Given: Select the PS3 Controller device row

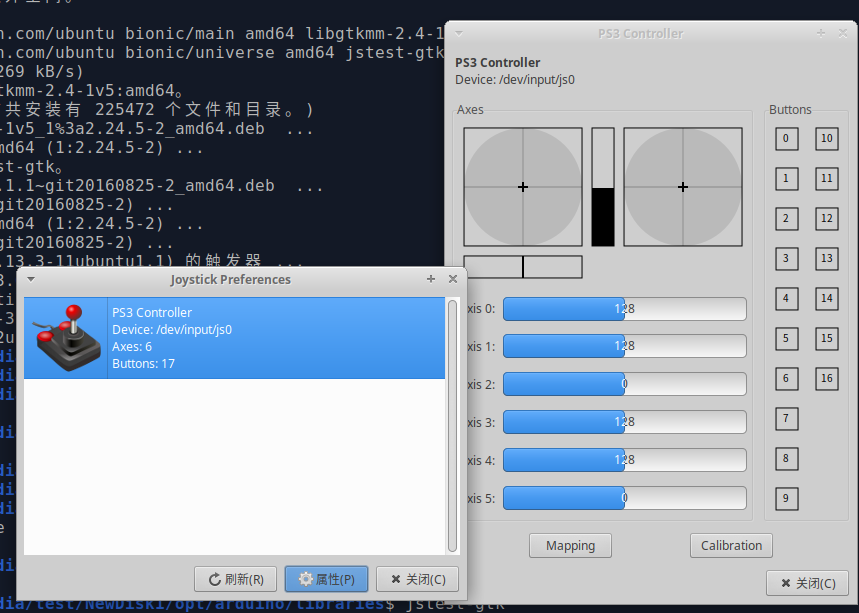Looking at the screenshot, I should (234, 338).
